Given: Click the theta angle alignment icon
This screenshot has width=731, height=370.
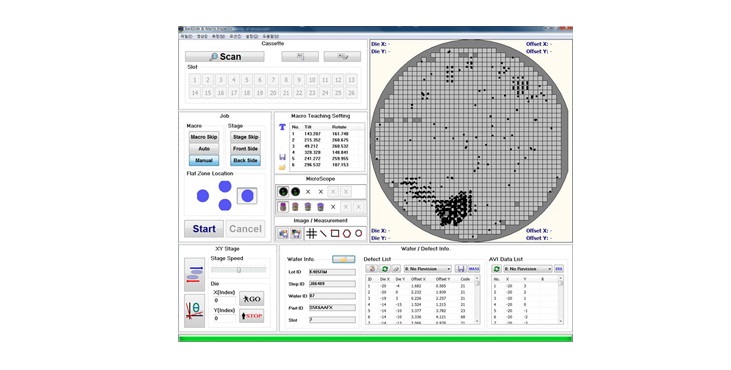Looking at the screenshot, I should (194, 310).
